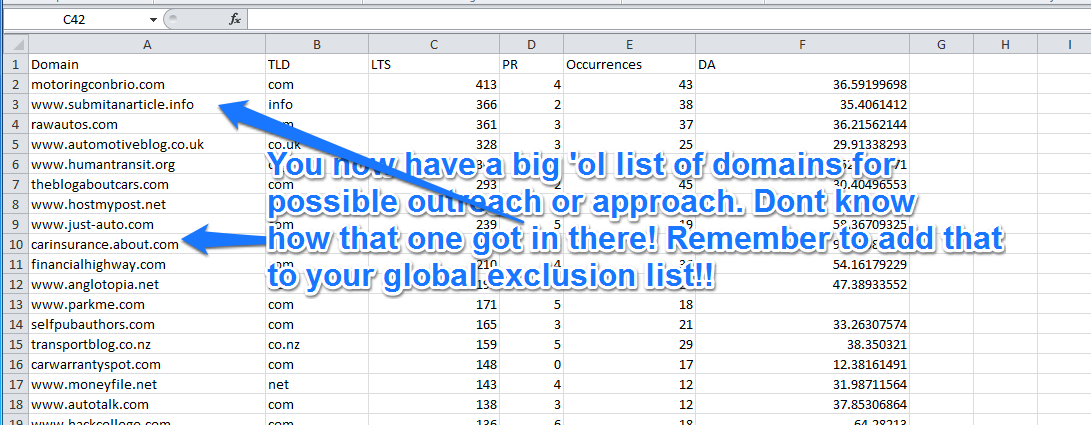Screen dimensions: 1091x425
Task: Select column A header
Action: point(147,44)
